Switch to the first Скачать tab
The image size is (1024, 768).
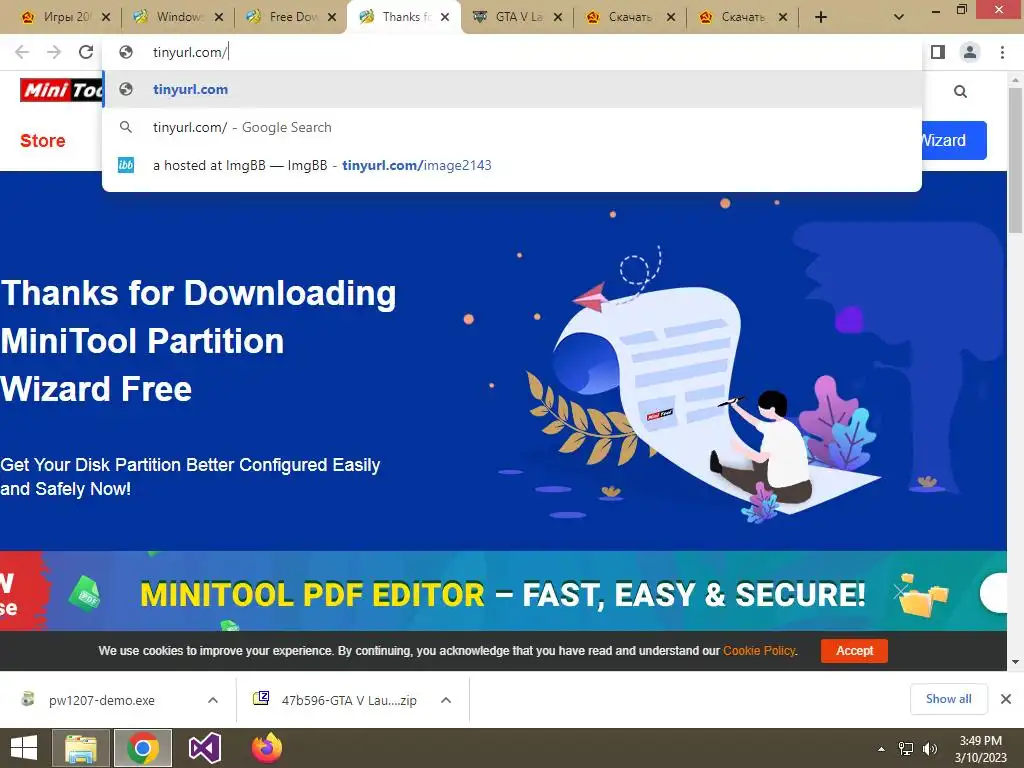tap(622, 17)
